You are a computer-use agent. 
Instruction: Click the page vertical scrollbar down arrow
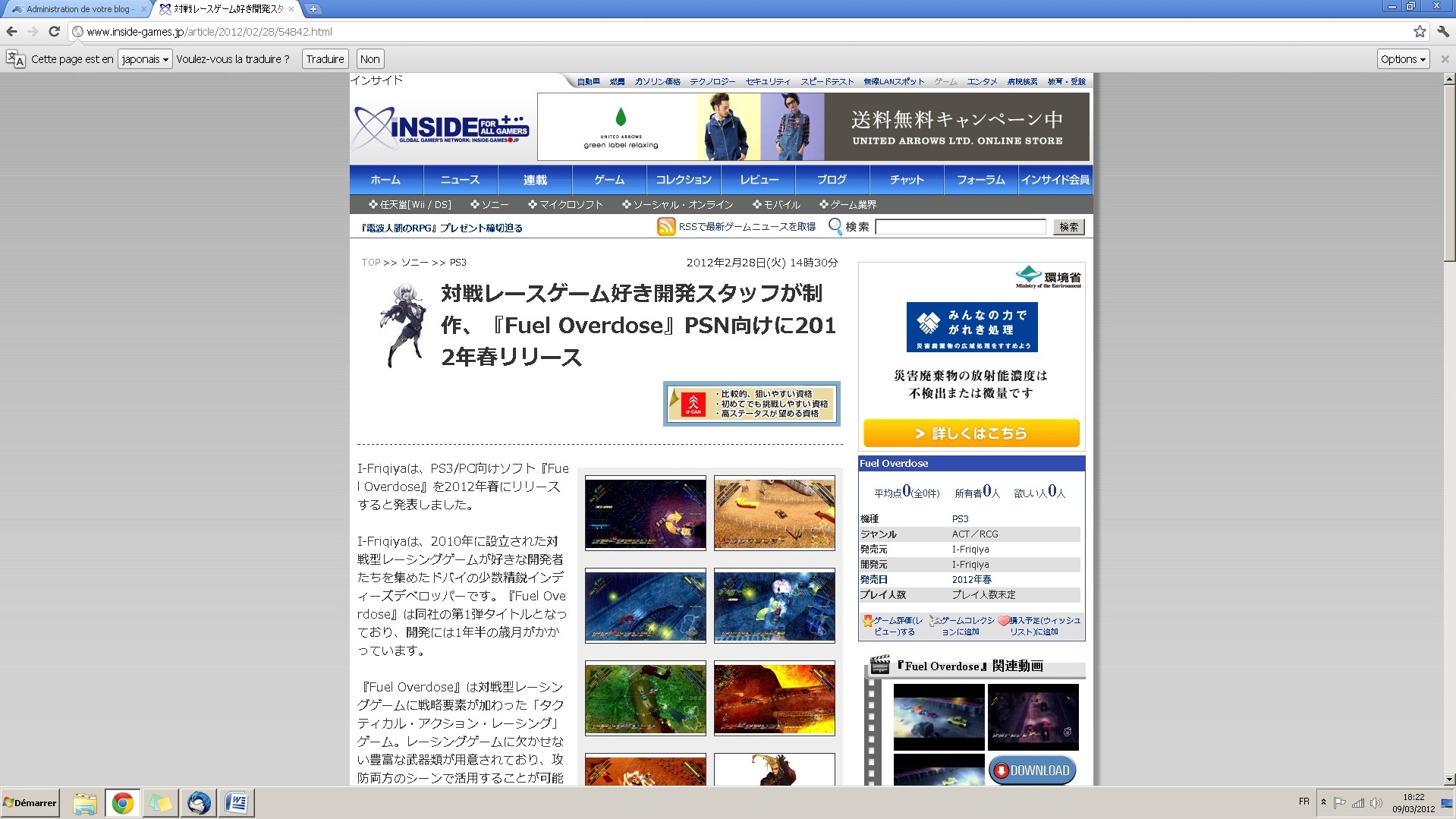click(x=1449, y=779)
